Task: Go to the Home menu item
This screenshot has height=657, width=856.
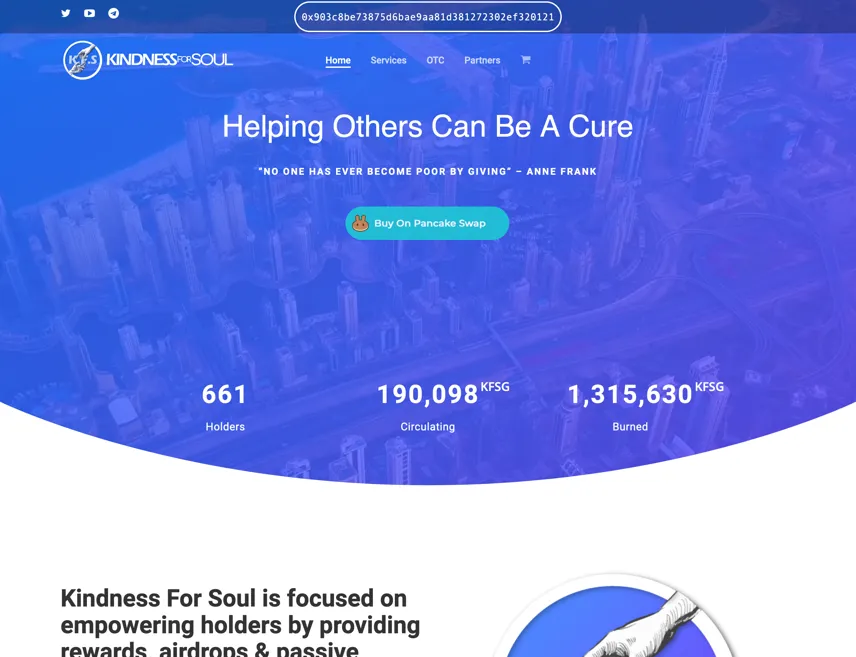Action: [338, 60]
